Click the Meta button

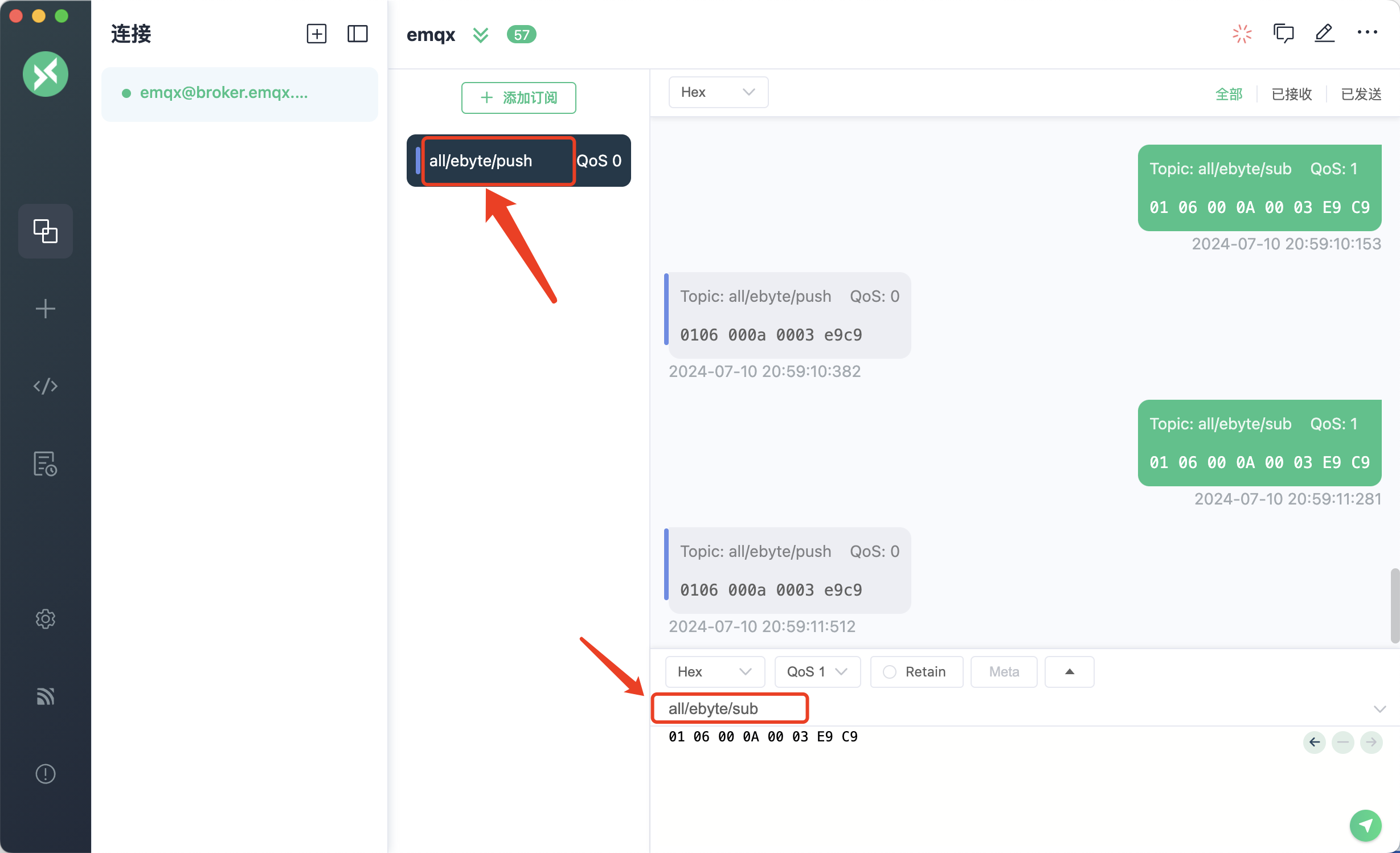point(1004,672)
